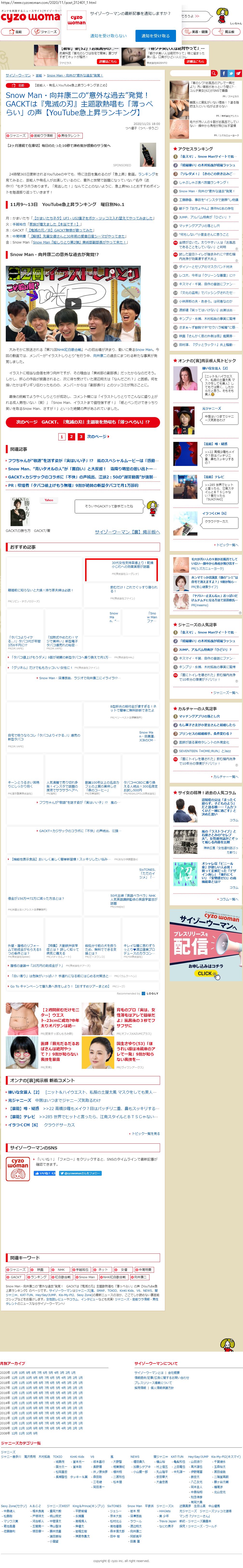Click the article headline Snow Man・向井康二
Image resolution: width=243 pixels, height=1568 pixels.
(80, 103)
